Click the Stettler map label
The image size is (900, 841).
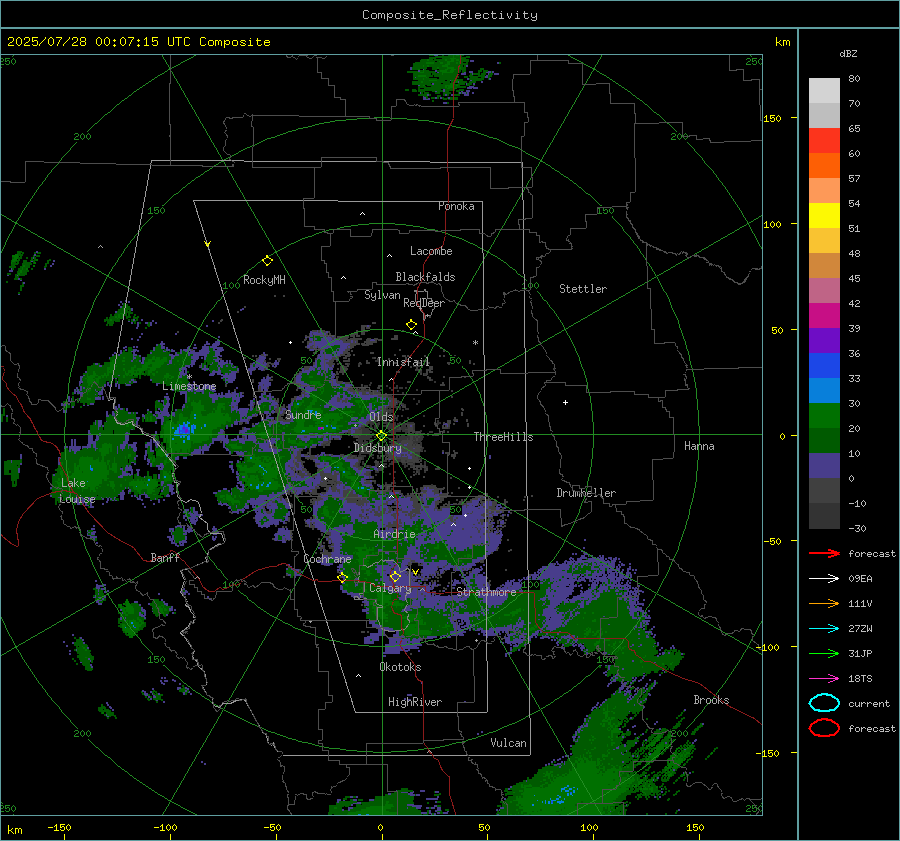click(x=583, y=289)
